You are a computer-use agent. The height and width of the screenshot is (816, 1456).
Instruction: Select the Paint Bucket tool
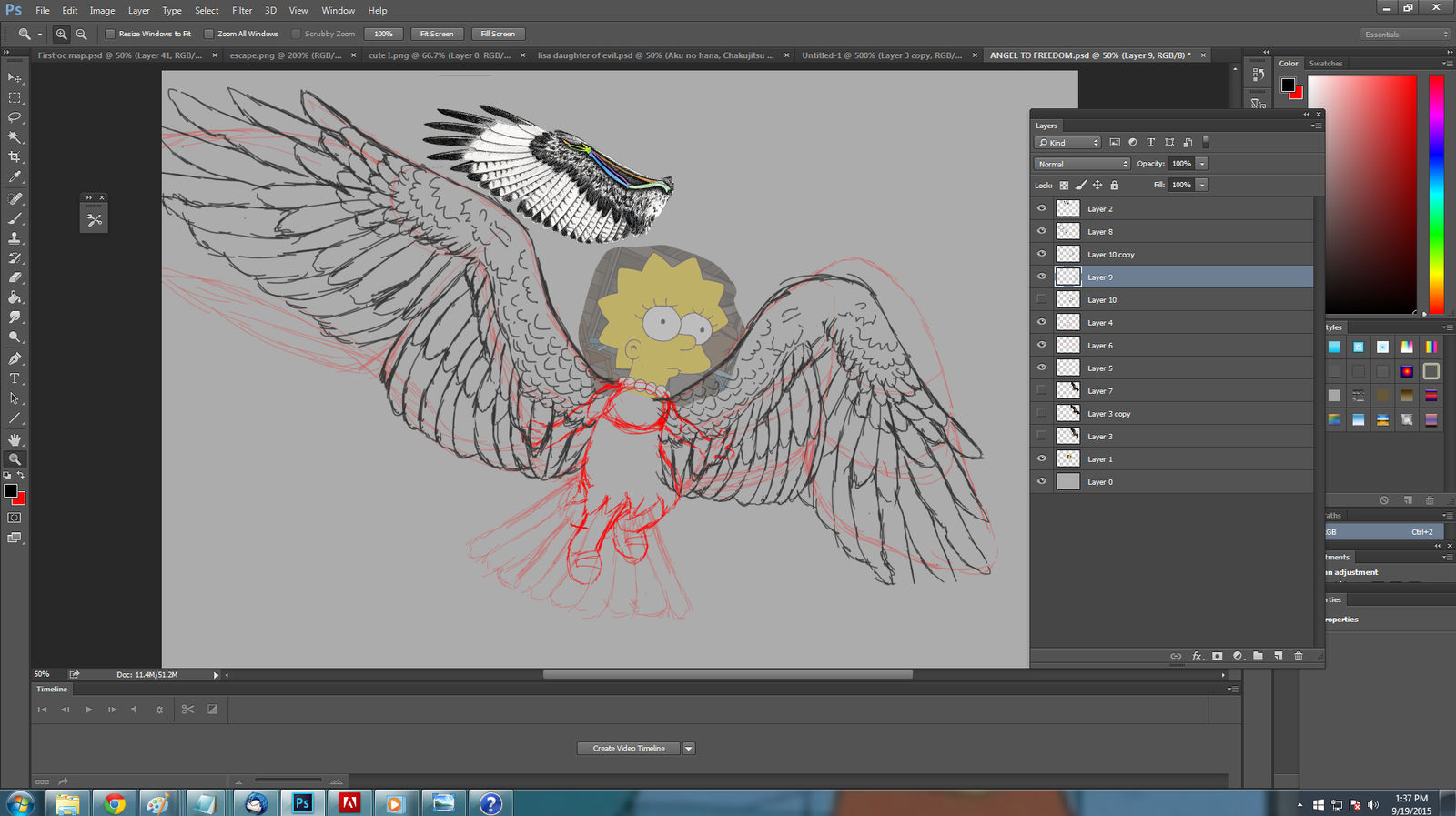[x=15, y=297]
